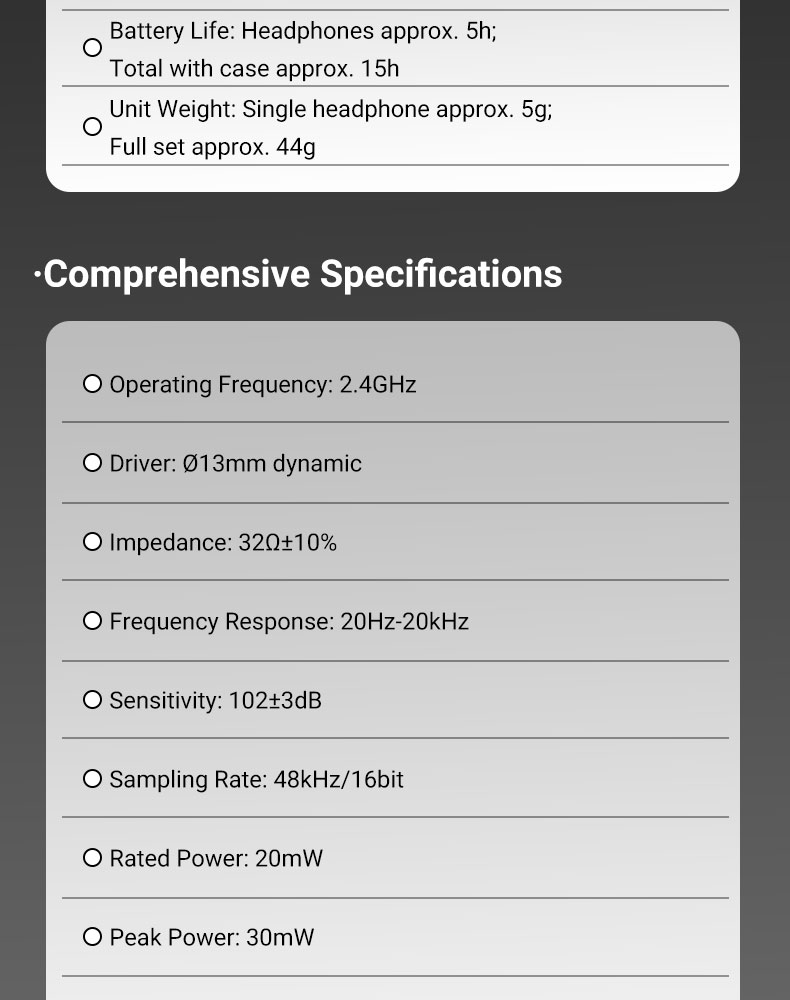Click the circle bullet before Frequency Response
790x1000 pixels.
tap(92, 621)
